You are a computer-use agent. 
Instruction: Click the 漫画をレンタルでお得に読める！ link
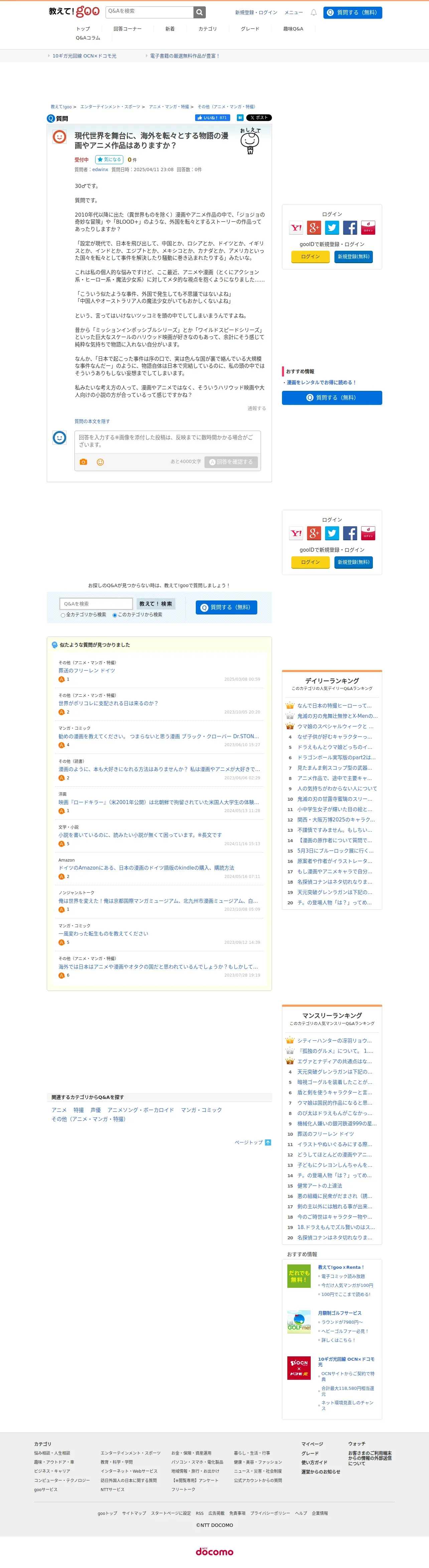click(x=321, y=383)
